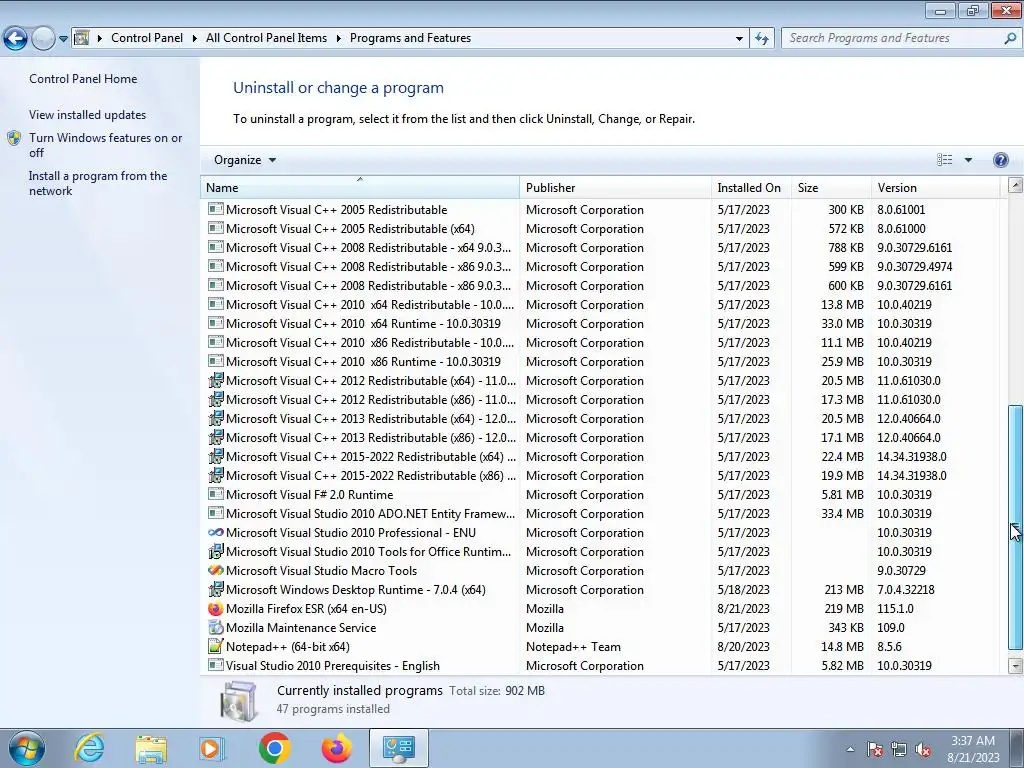Open Control Panel Home link
This screenshot has height=768, width=1024.
point(83,79)
